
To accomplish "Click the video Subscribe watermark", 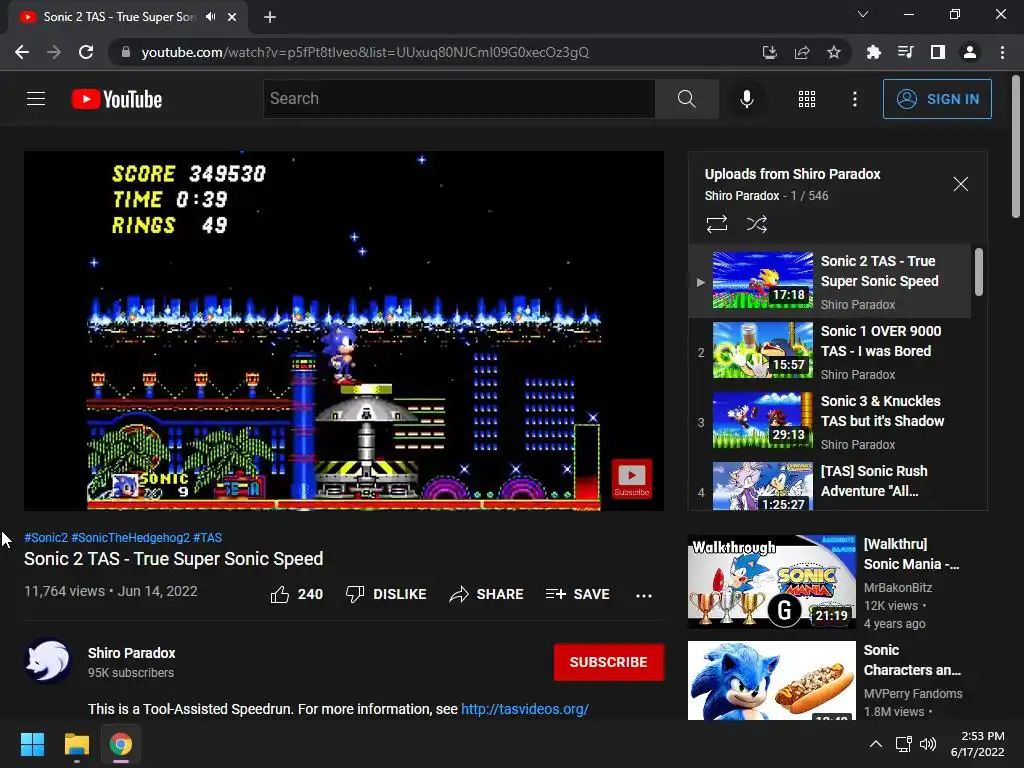I will coord(632,479).
